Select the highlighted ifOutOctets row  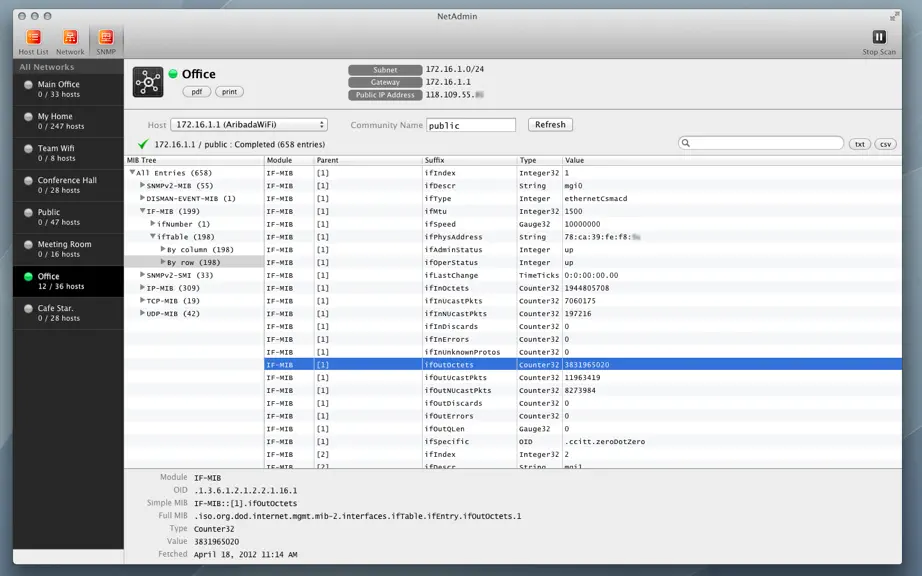point(583,364)
